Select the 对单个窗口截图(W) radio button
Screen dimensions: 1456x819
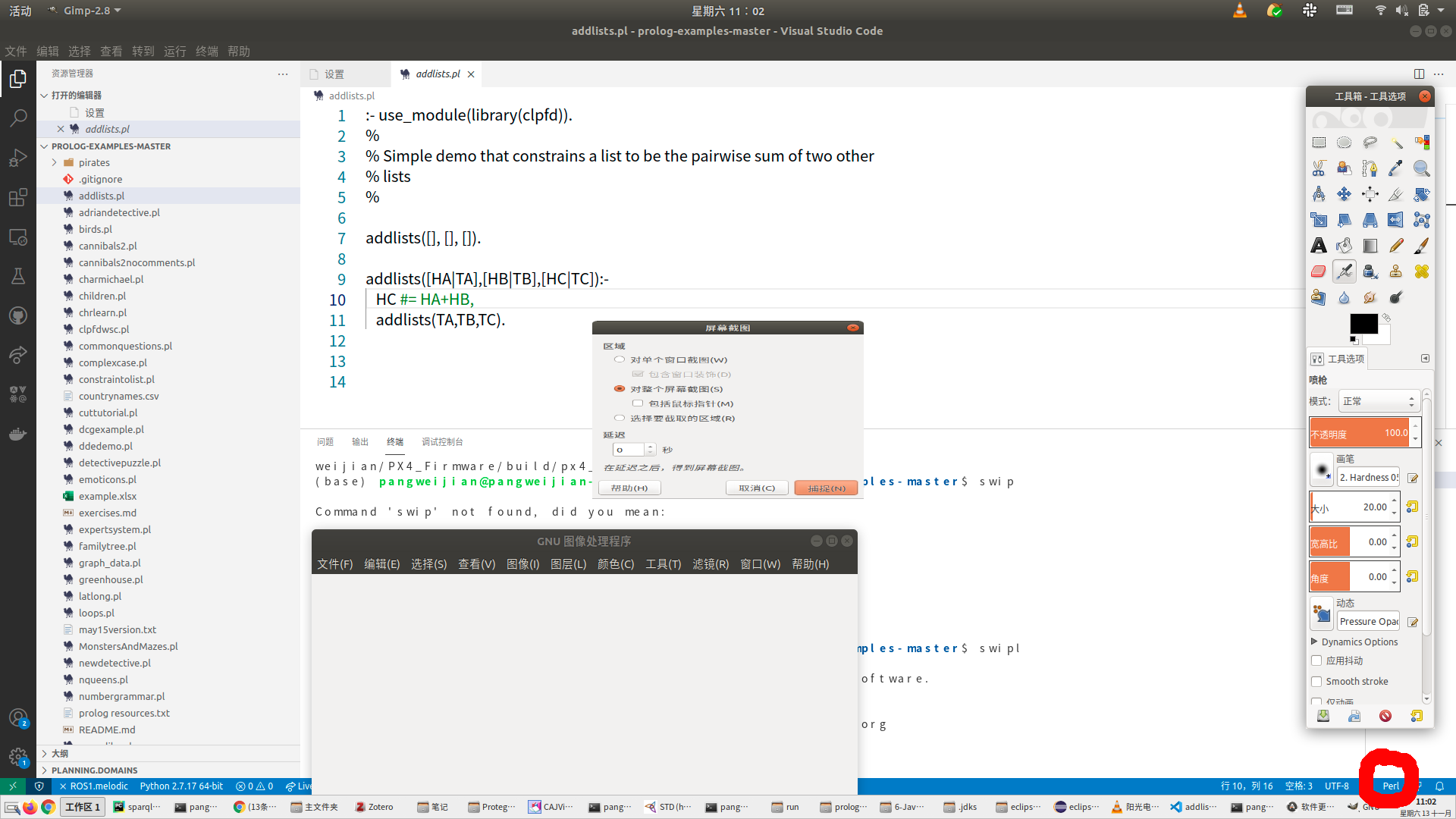[x=619, y=359]
